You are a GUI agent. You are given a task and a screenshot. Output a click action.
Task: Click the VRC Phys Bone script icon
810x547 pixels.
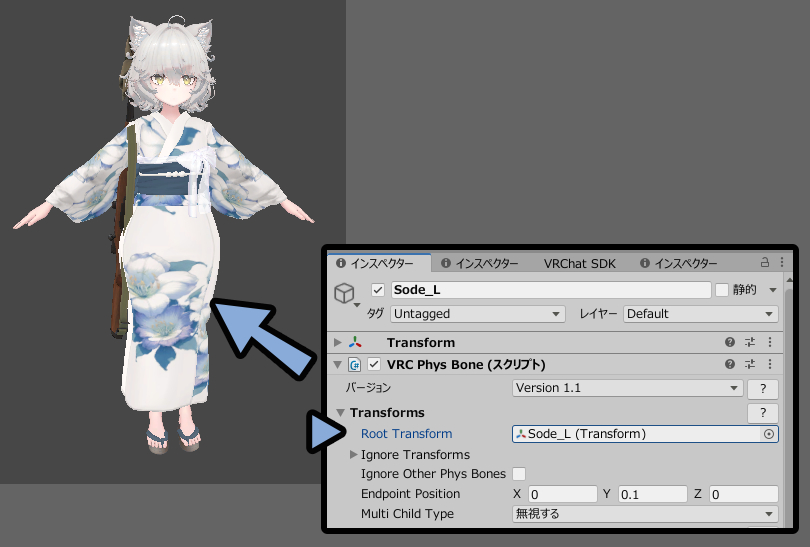pos(354,365)
